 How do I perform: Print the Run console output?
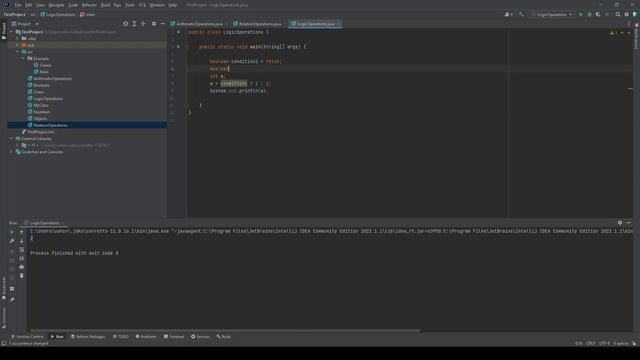click(x=22, y=267)
